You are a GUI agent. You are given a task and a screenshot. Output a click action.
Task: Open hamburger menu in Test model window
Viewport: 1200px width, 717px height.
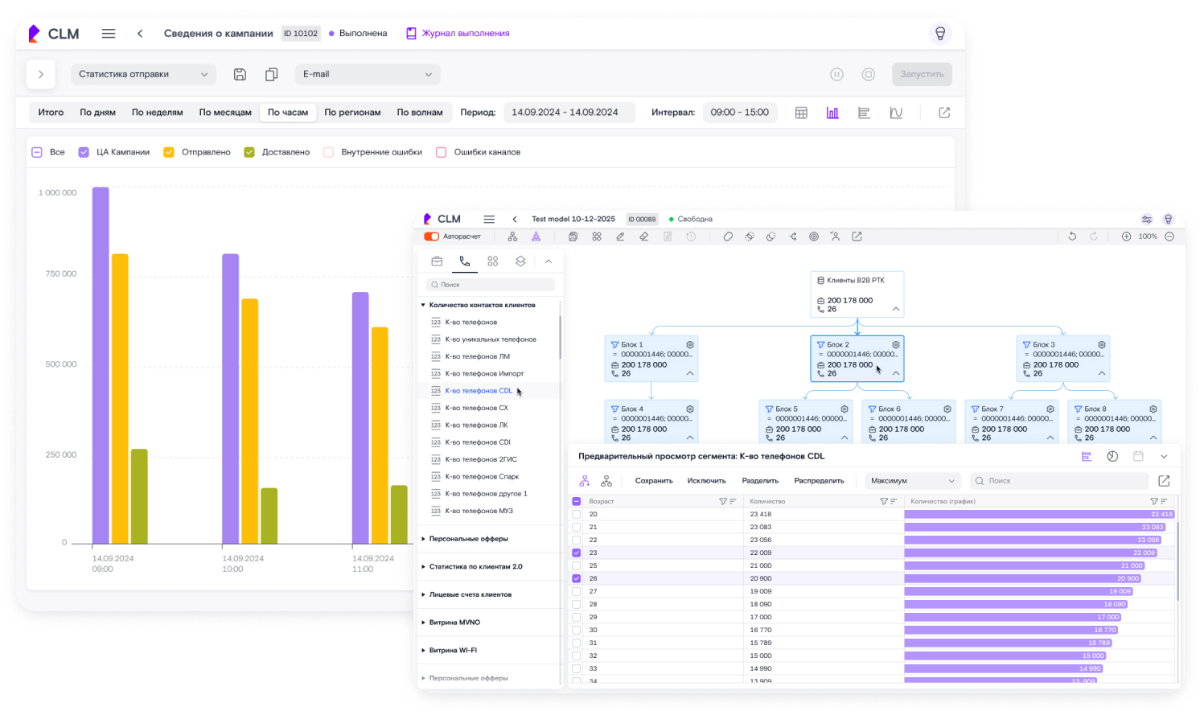pos(489,219)
